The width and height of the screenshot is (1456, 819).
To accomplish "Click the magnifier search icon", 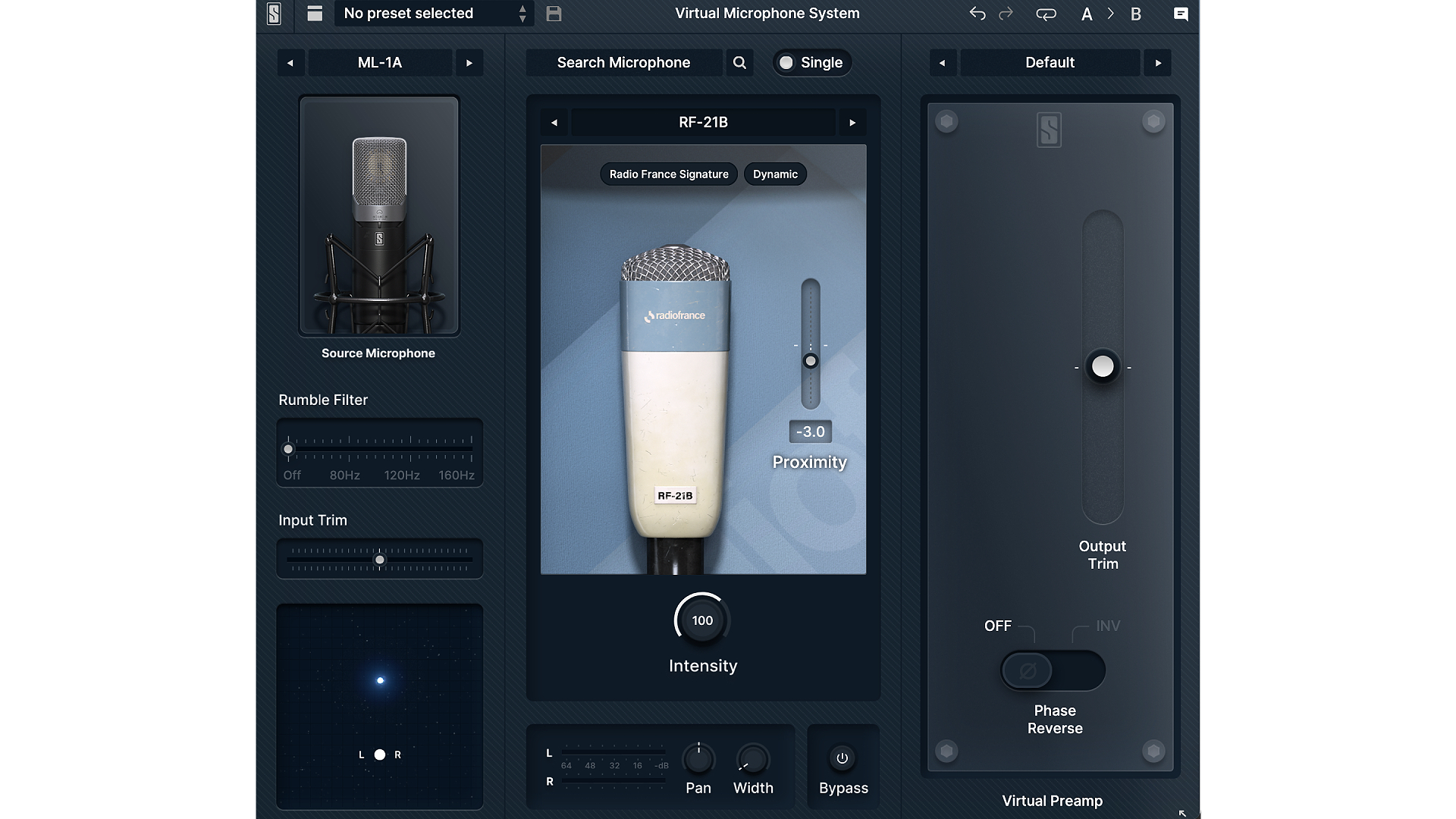I will point(739,63).
